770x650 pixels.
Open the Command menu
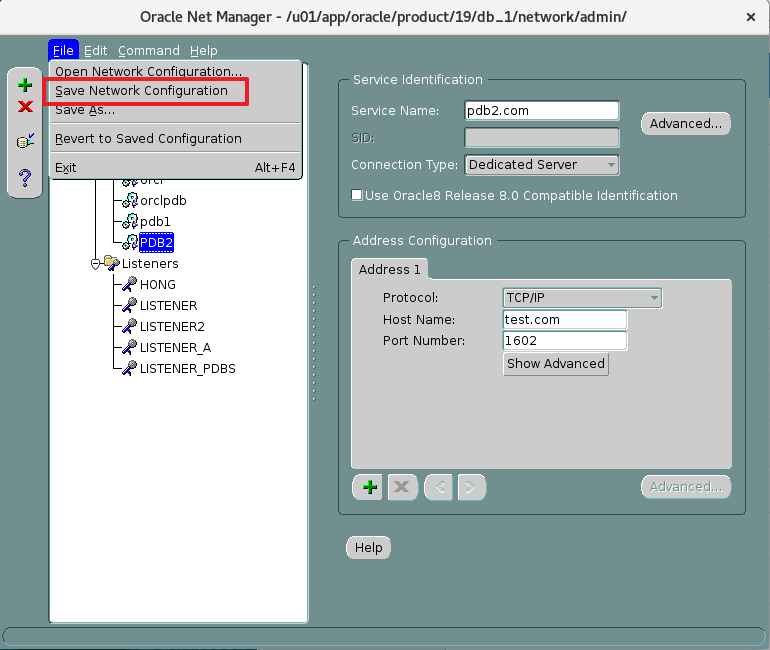coord(149,51)
